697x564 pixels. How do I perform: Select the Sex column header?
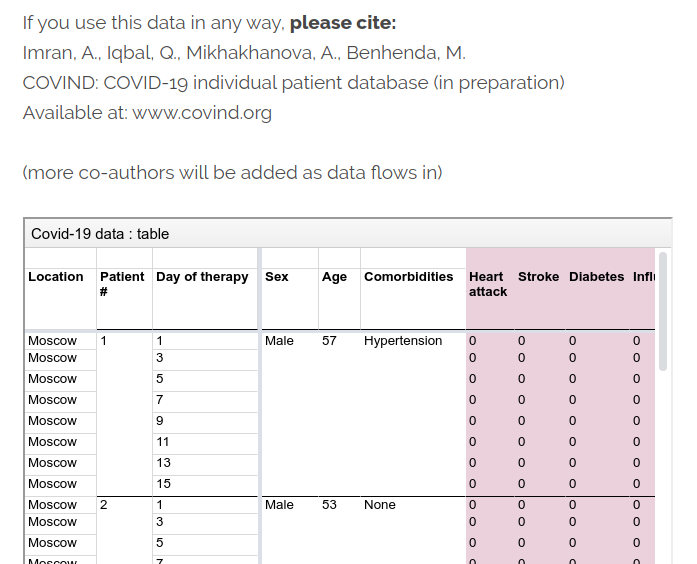tap(276, 277)
